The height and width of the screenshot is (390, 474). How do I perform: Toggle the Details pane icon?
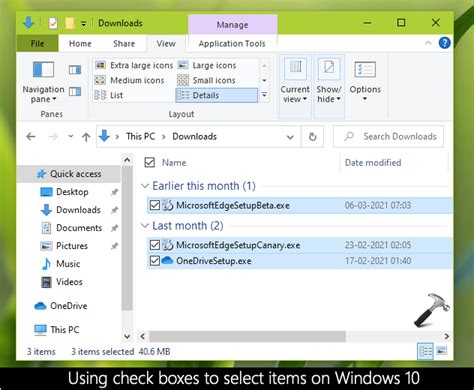tap(75, 91)
